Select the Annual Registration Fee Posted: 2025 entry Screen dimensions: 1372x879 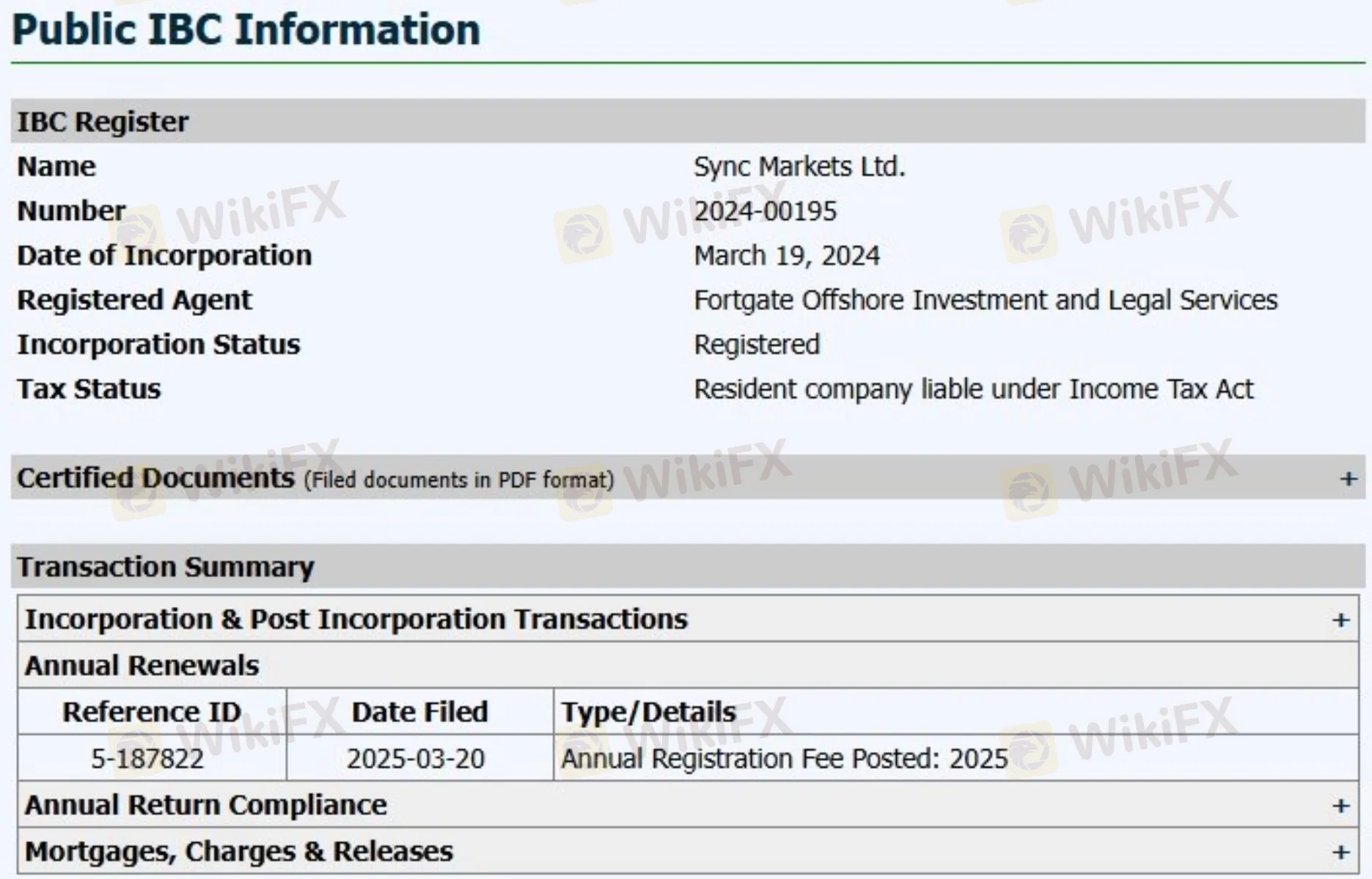point(784,758)
